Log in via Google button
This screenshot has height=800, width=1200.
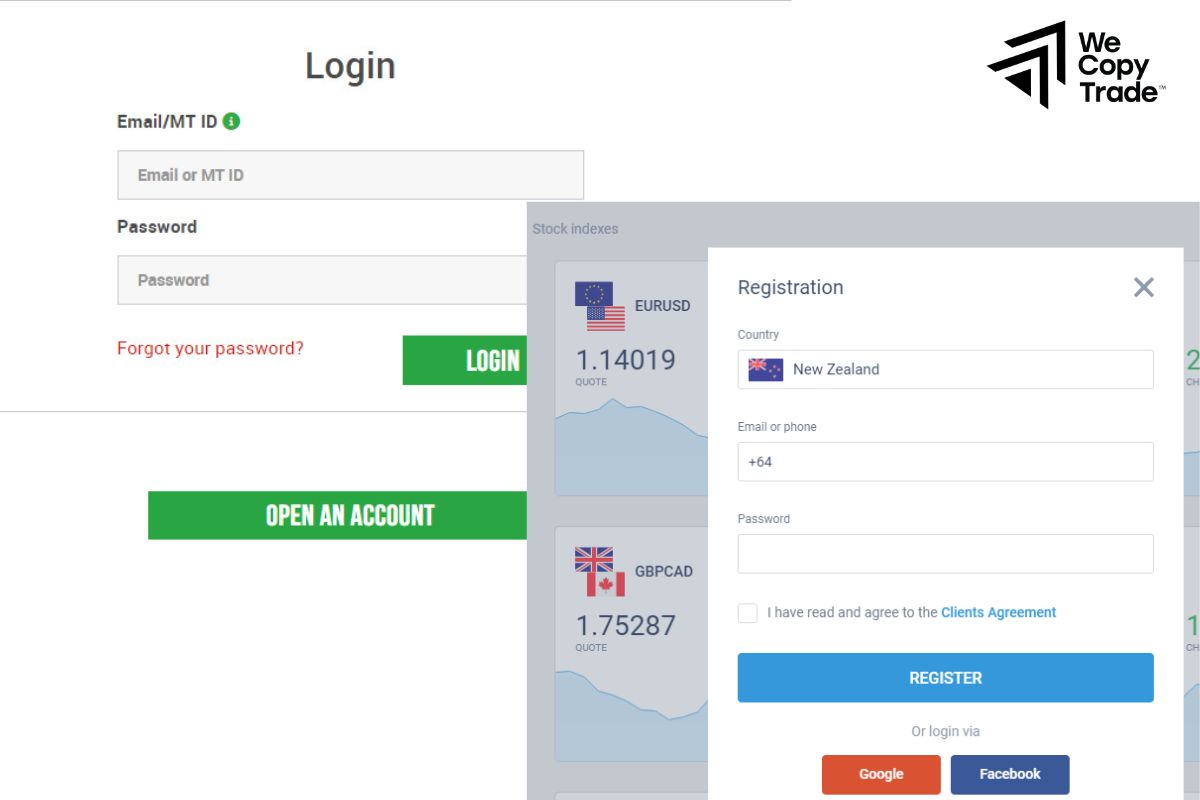[881, 774]
